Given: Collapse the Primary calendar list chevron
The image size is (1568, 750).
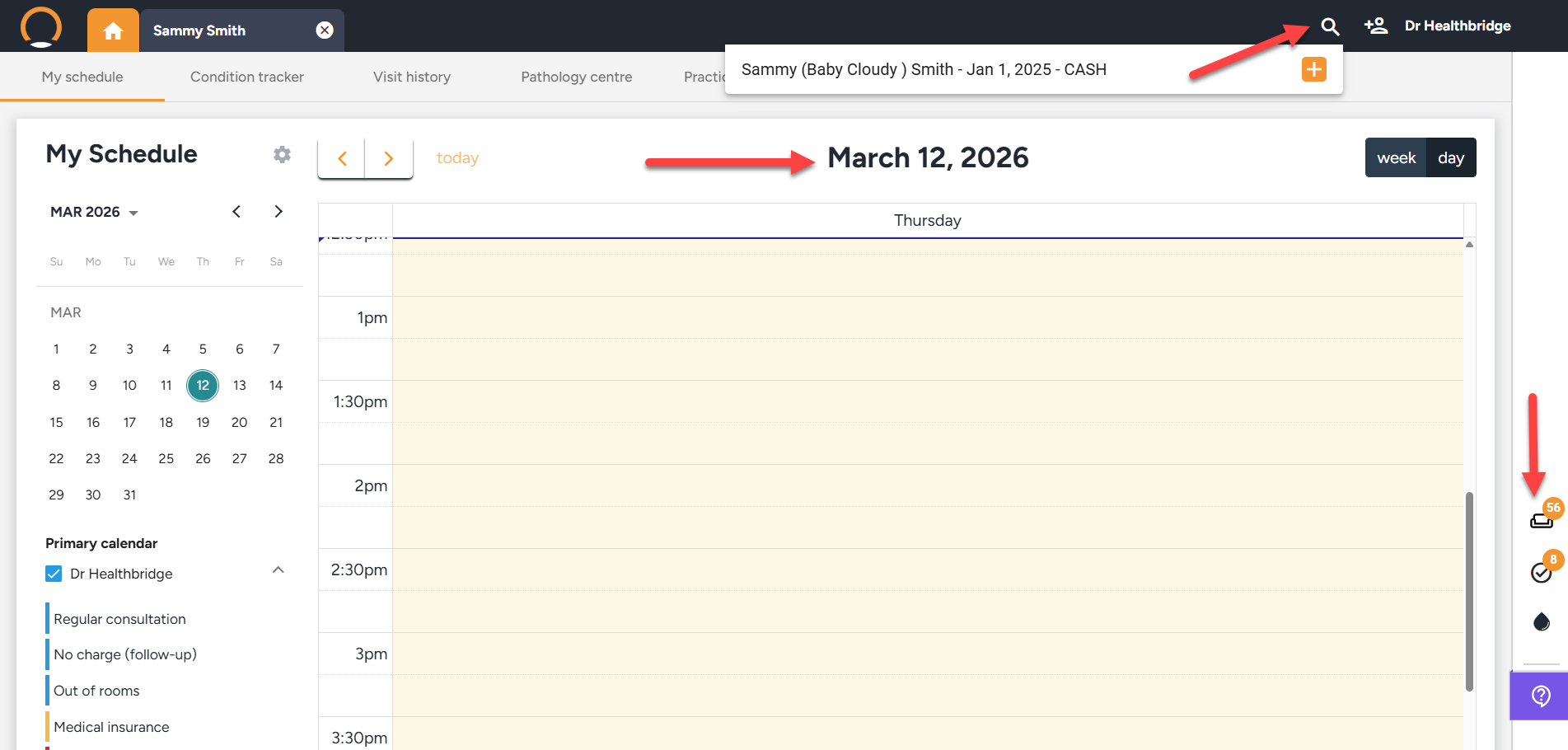Looking at the screenshot, I should [278, 570].
